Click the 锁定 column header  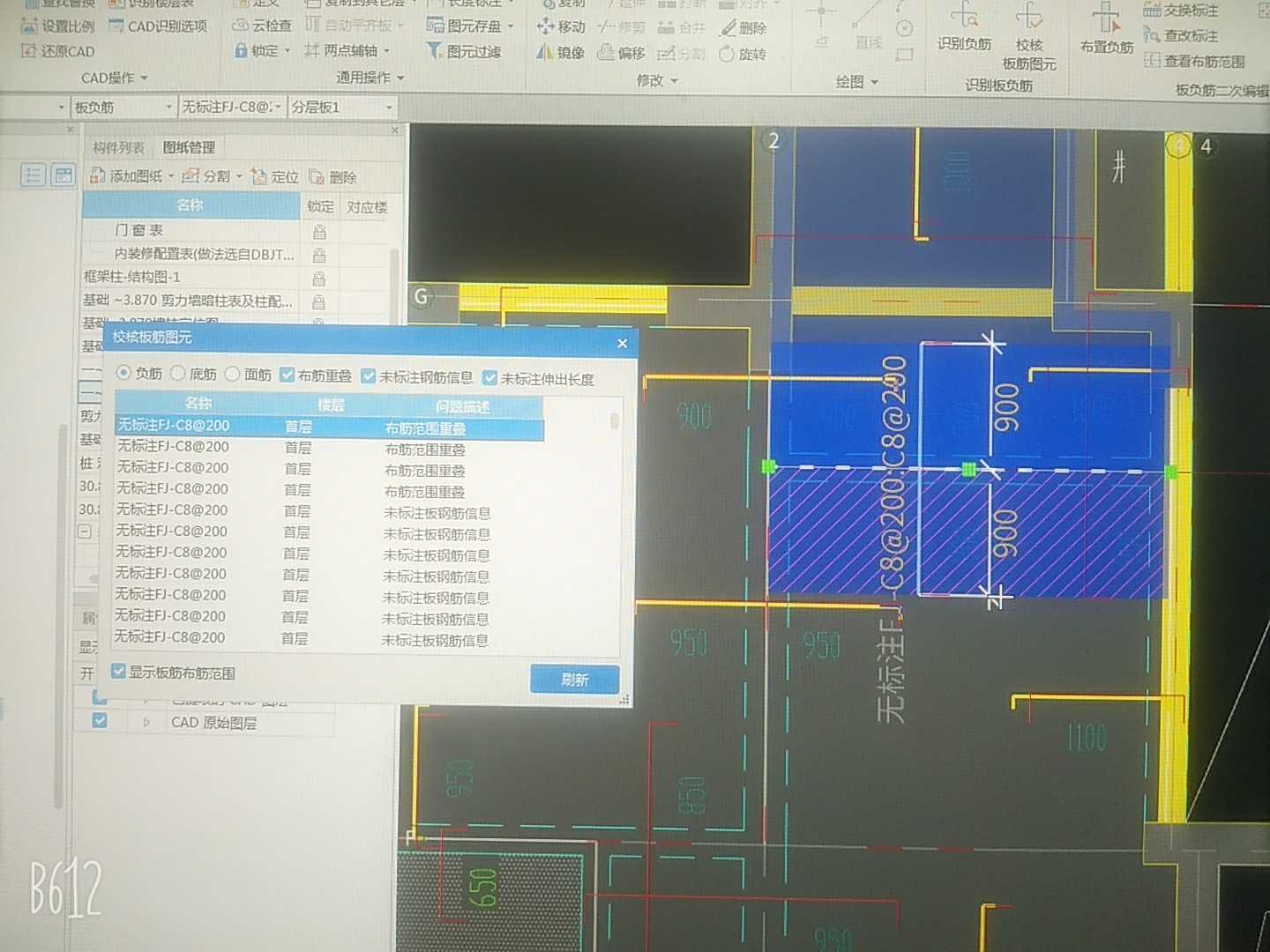coord(320,207)
